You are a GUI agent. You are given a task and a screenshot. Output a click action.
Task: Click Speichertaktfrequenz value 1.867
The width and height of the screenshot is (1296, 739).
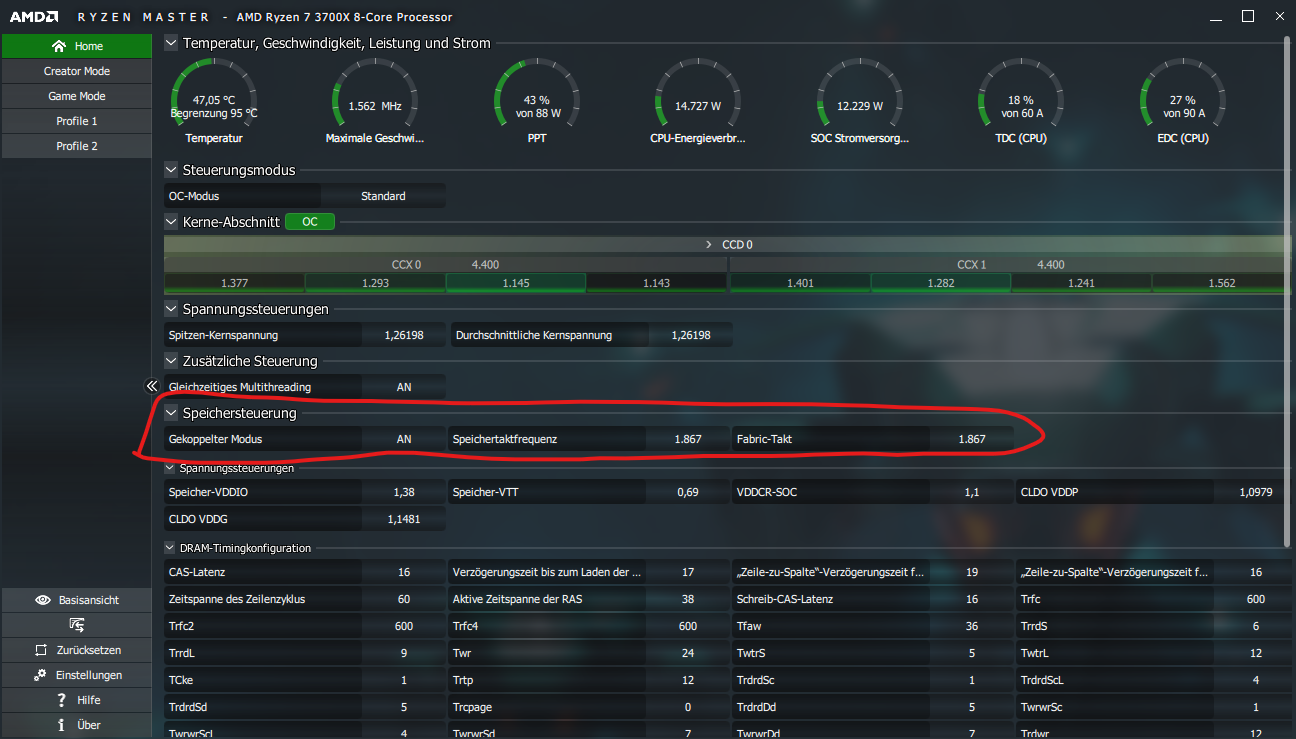[688, 439]
